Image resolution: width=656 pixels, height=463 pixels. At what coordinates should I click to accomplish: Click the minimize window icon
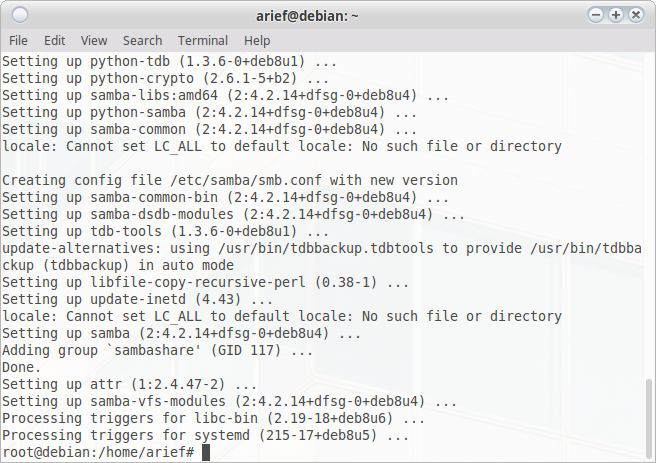click(596, 15)
